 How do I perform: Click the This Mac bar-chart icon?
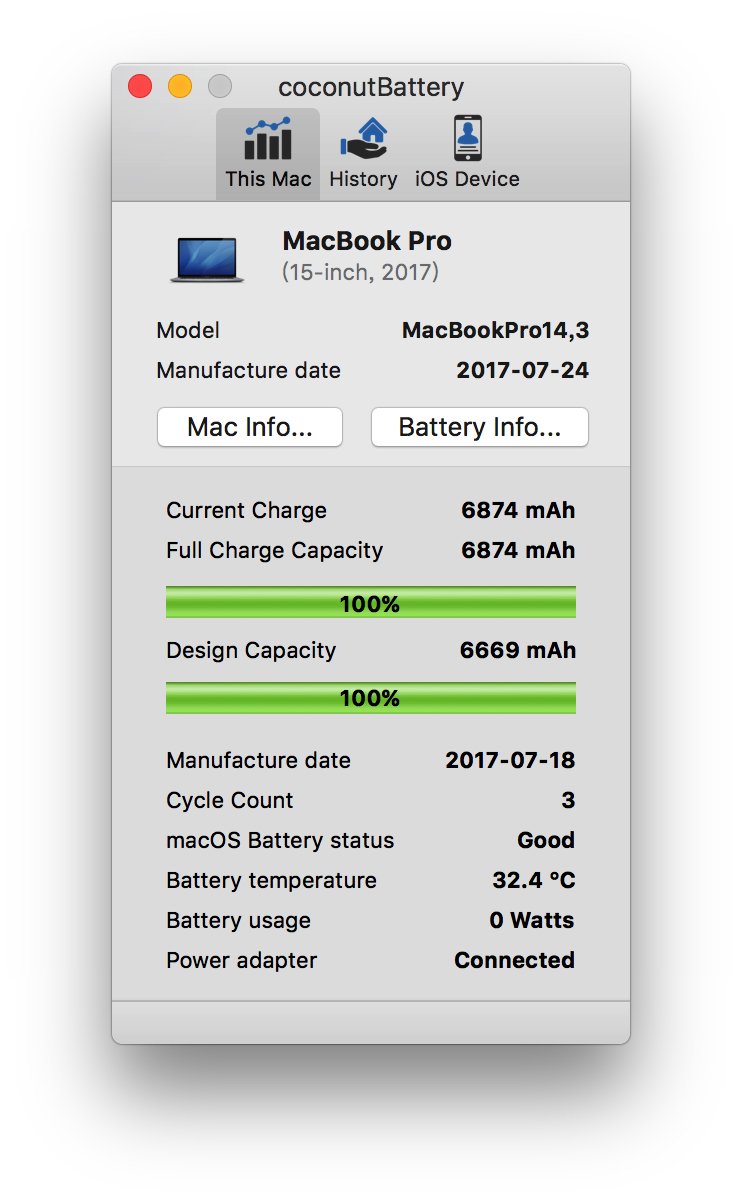click(267, 139)
